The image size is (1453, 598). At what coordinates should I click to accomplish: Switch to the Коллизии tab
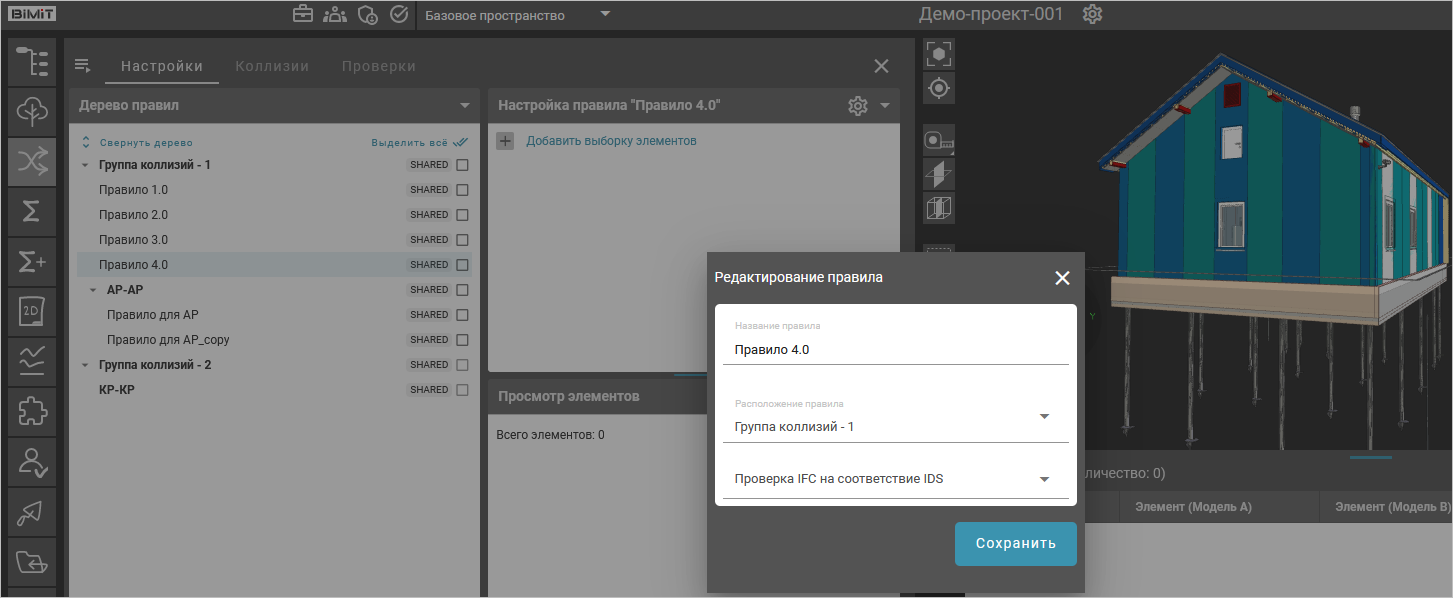pyautogui.click(x=272, y=66)
